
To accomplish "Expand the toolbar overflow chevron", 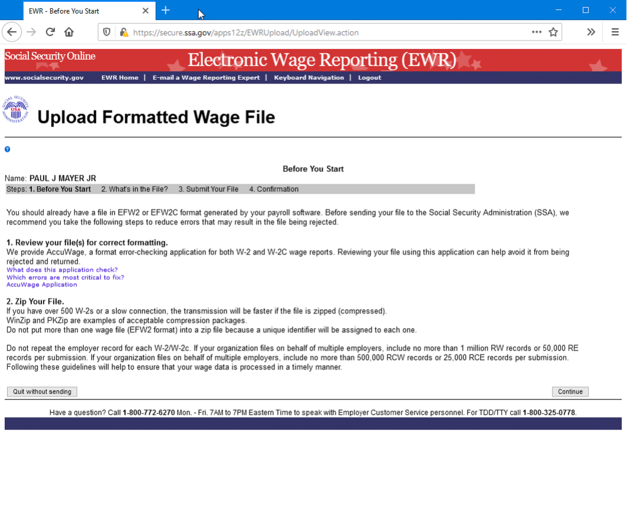I will tap(590, 32).
